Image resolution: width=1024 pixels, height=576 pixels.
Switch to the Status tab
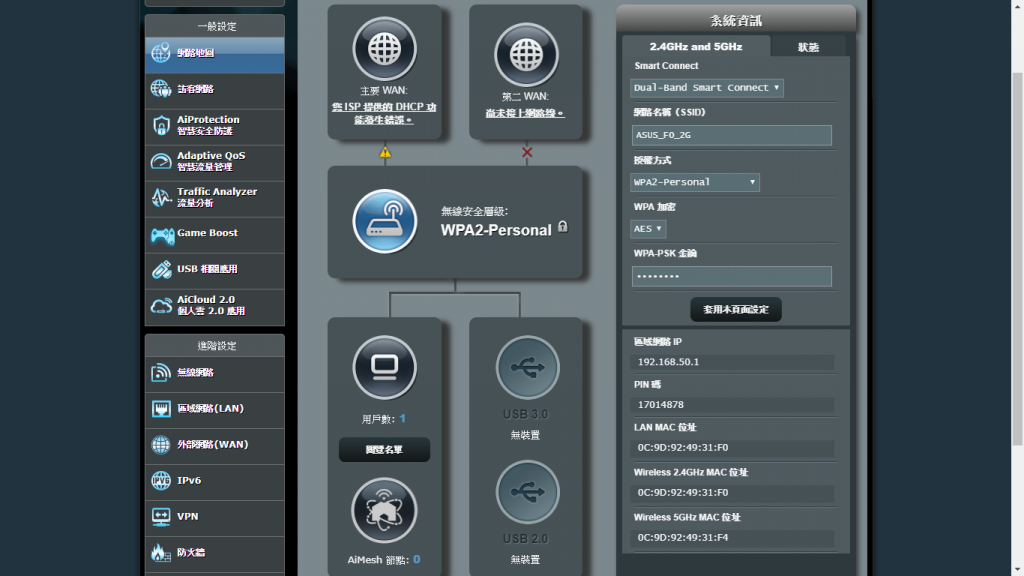pyautogui.click(x=808, y=47)
